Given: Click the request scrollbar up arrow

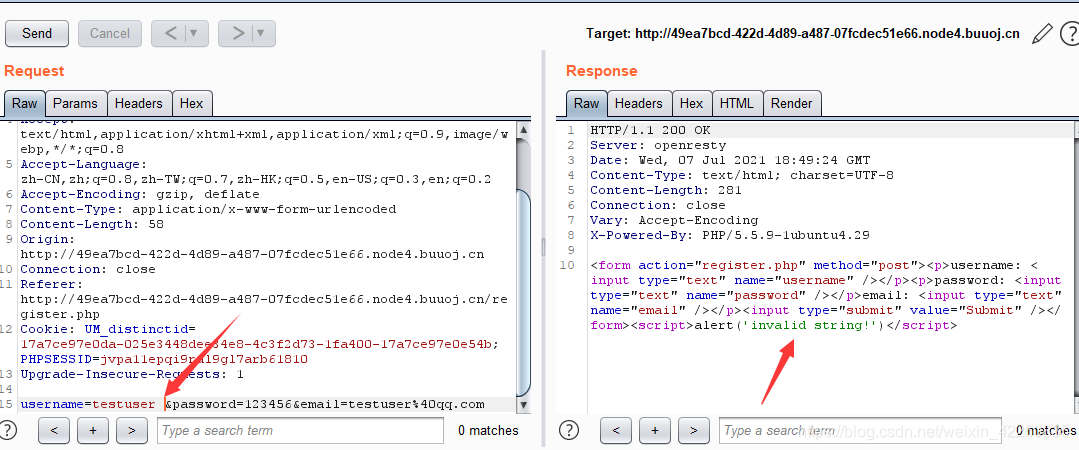Looking at the screenshot, I should pyautogui.click(x=524, y=129).
